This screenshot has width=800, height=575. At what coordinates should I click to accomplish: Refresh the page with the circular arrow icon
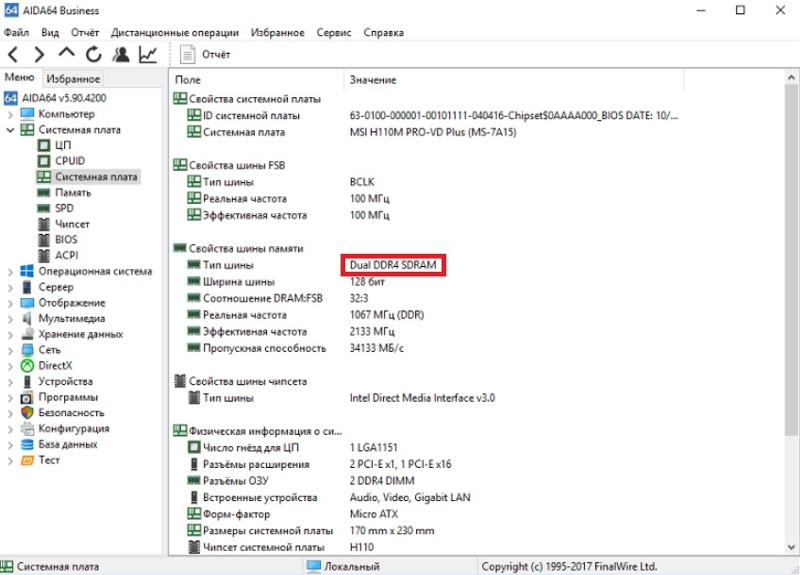pos(93,54)
